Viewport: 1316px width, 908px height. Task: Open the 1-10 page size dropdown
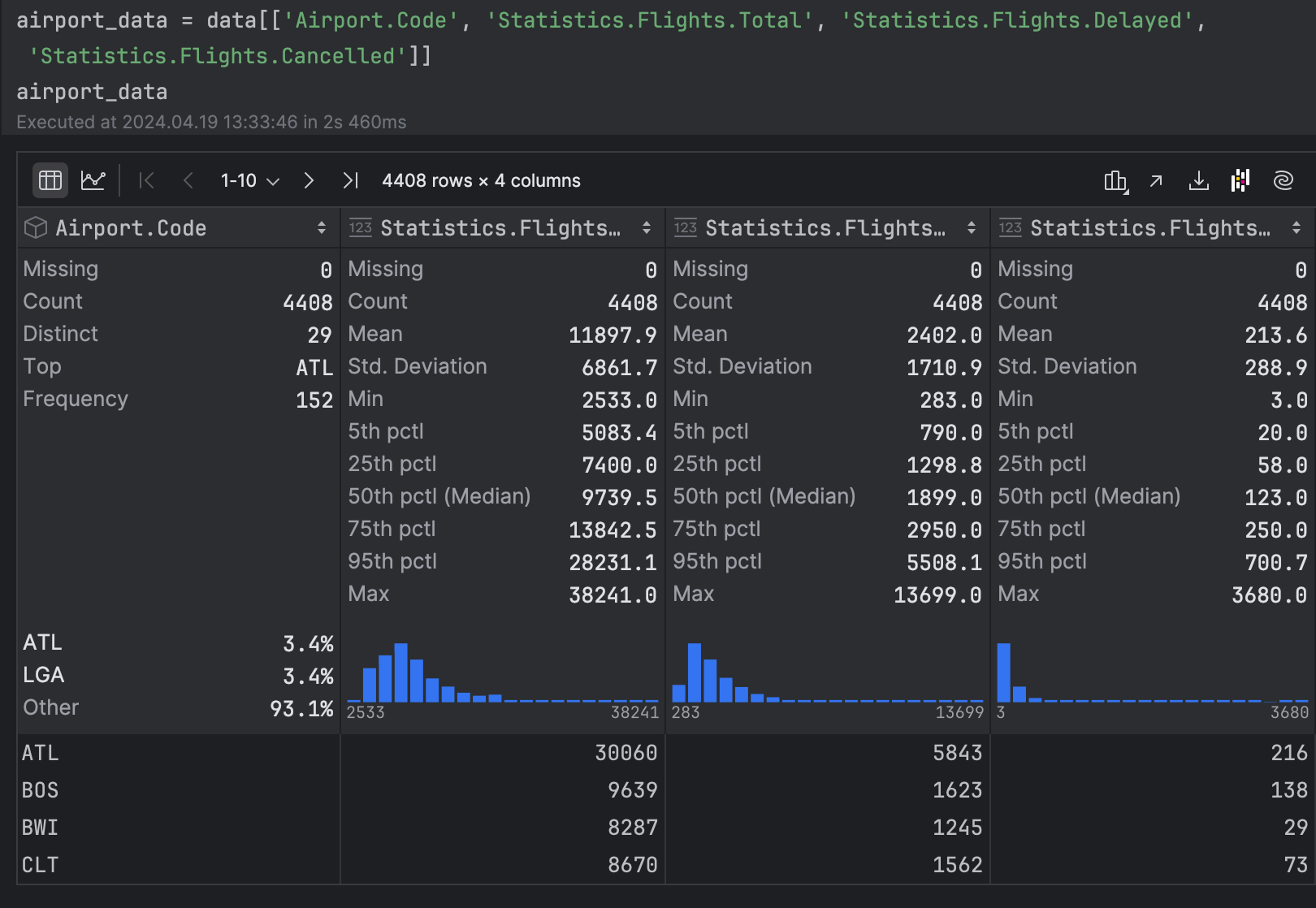coord(249,180)
